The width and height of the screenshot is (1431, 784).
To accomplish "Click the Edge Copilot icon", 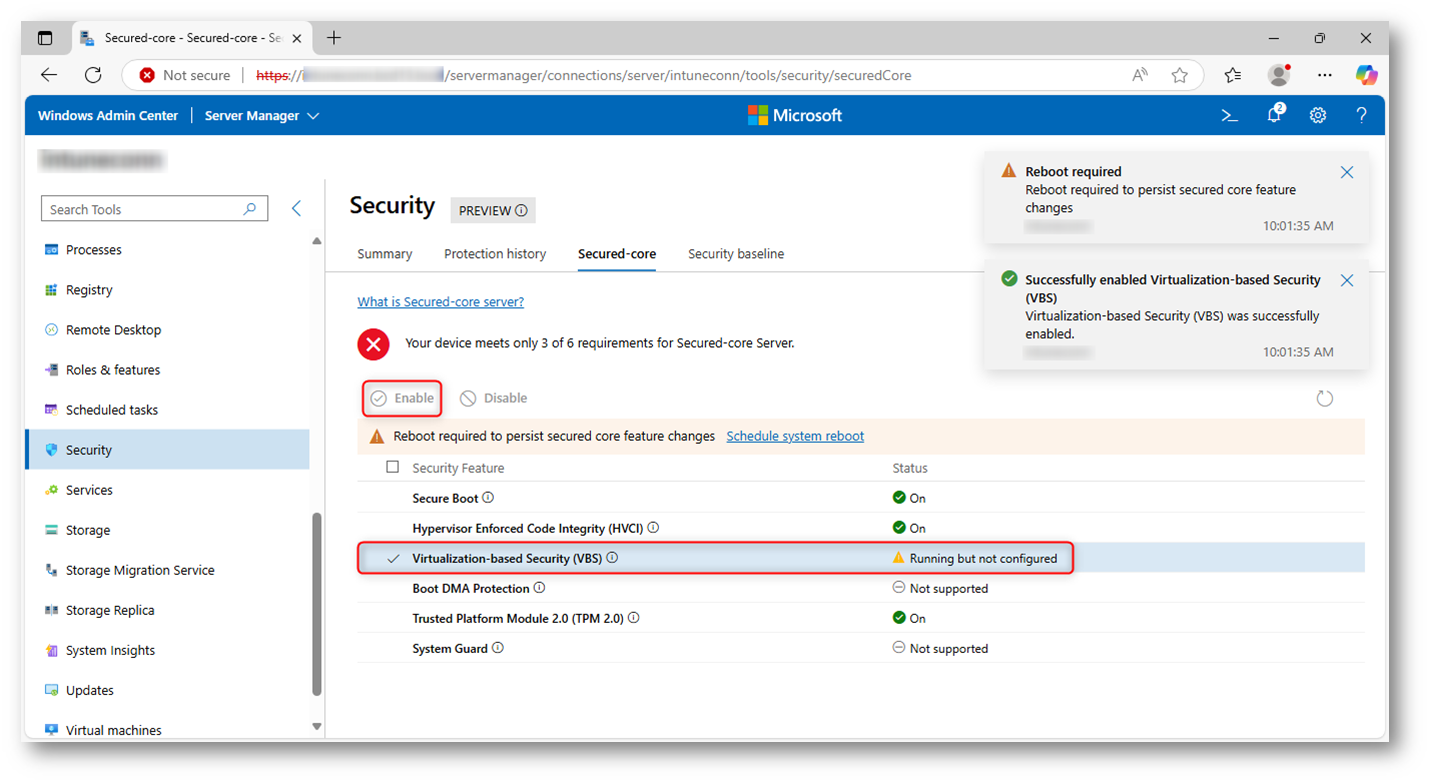I will 1366,75.
